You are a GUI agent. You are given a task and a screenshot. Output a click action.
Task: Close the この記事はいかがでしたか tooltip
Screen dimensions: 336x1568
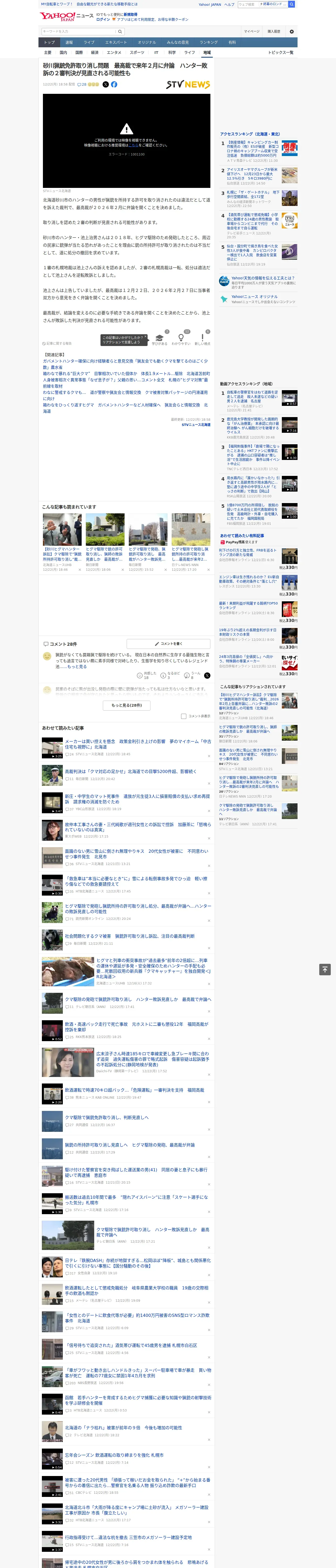[145, 337]
